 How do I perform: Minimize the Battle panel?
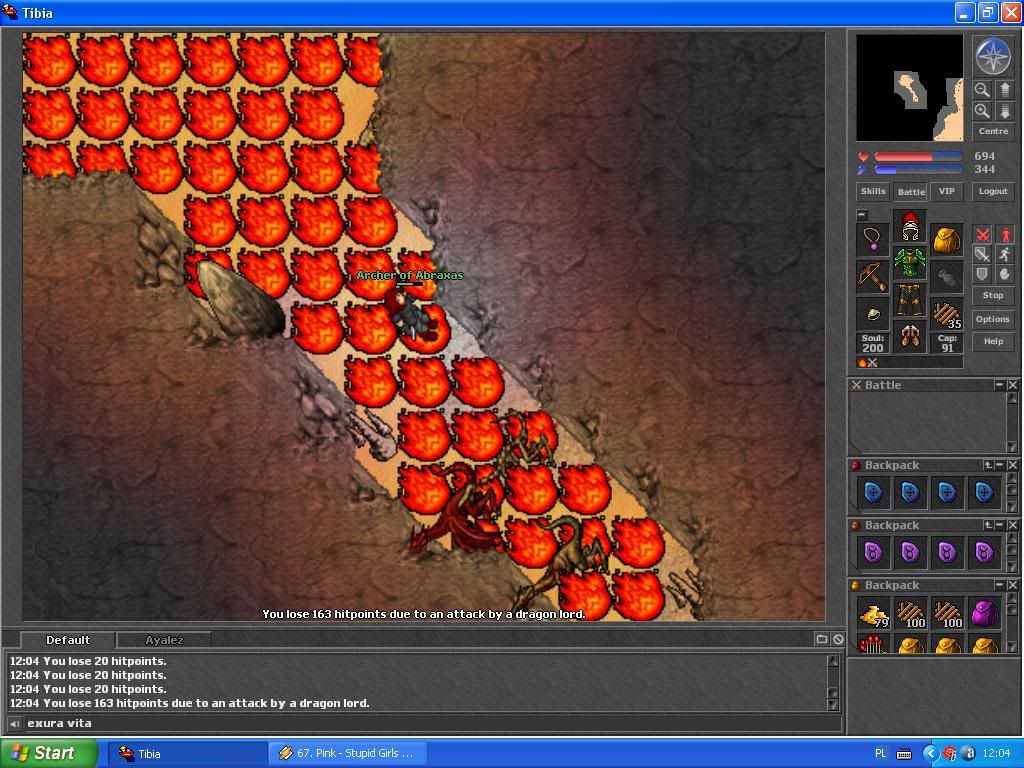(x=999, y=385)
